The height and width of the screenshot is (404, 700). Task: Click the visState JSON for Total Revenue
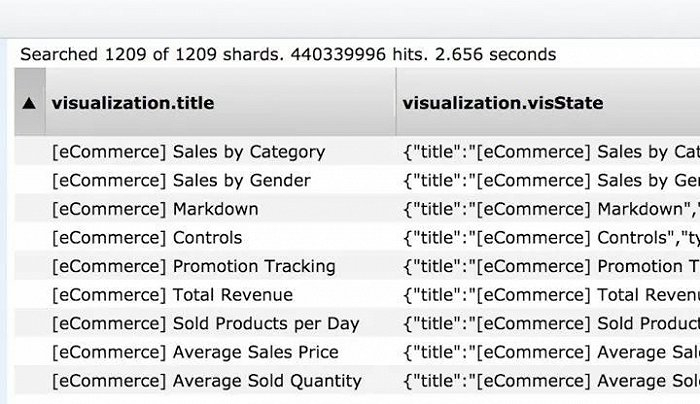(x=550, y=295)
